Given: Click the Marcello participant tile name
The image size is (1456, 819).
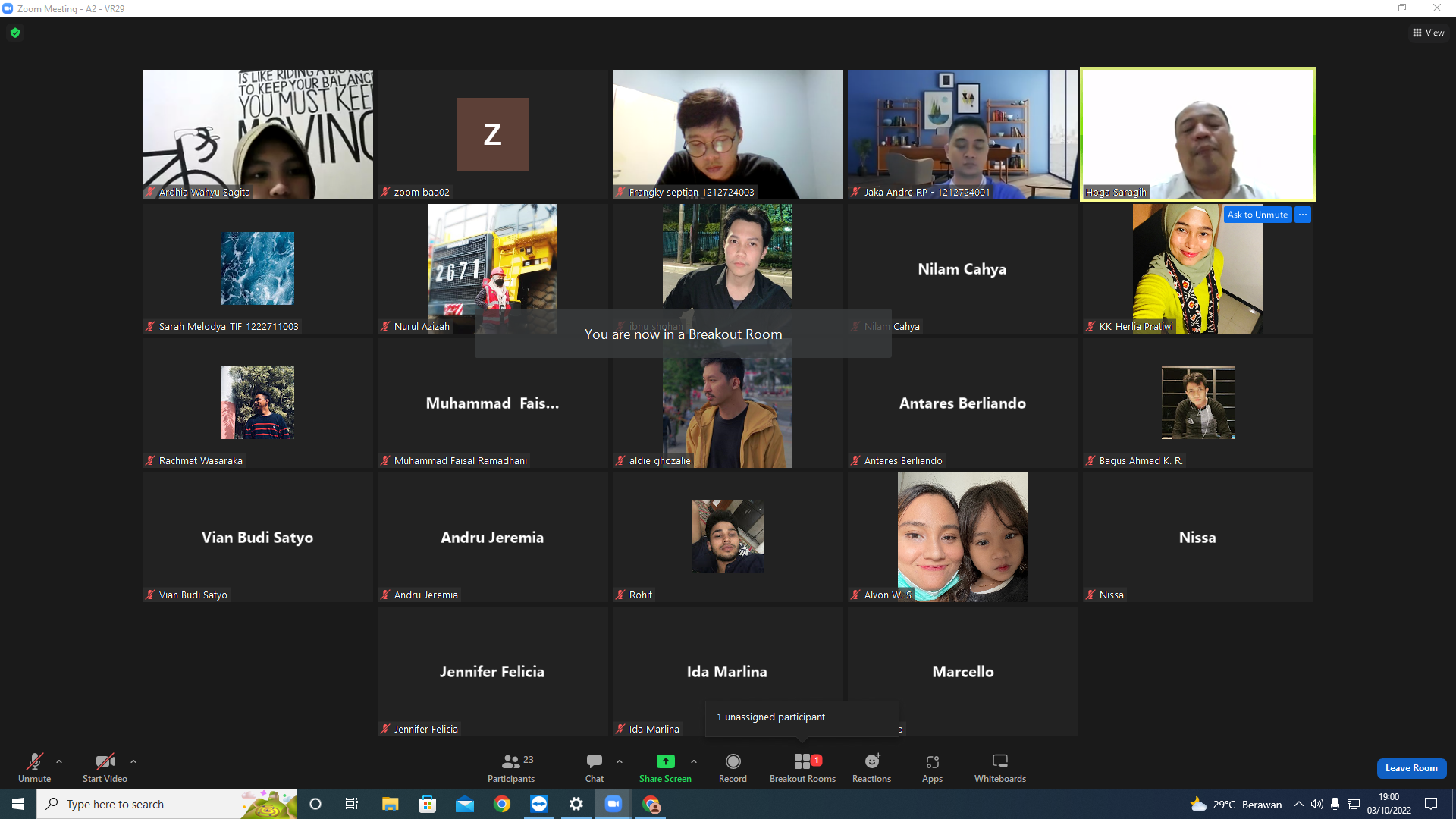Looking at the screenshot, I should coord(963,672).
